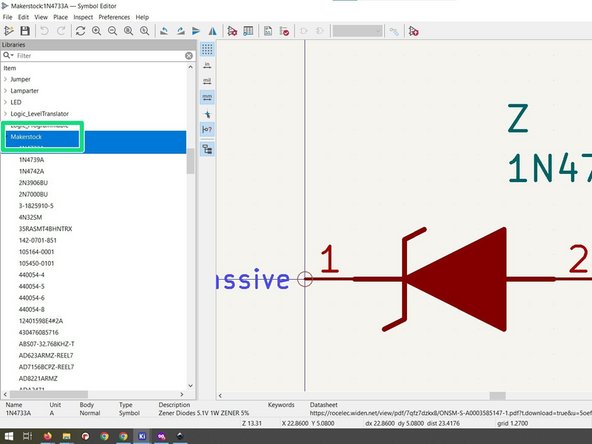
Task: Switch units to mils
Action: (207, 81)
